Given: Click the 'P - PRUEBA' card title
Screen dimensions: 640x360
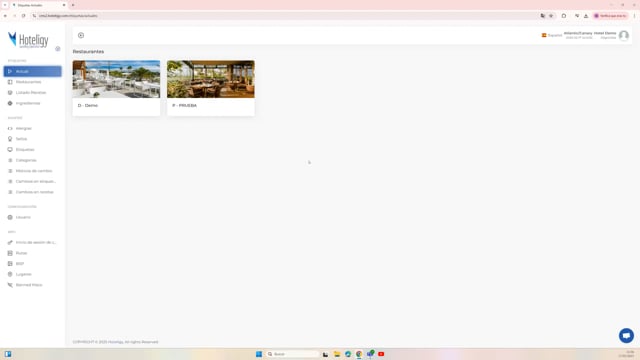Looking at the screenshot, I should [x=184, y=105].
